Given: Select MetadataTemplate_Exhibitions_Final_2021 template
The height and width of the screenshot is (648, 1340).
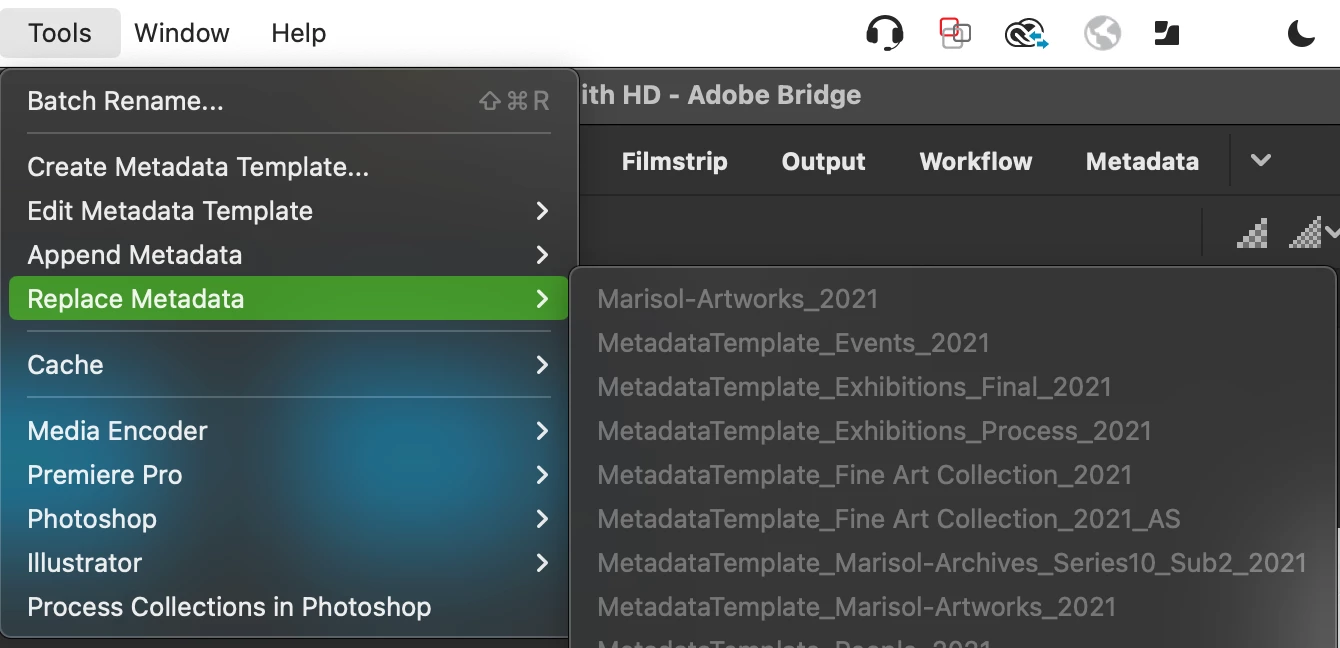Looking at the screenshot, I should pyautogui.click(x=953, y=387).
